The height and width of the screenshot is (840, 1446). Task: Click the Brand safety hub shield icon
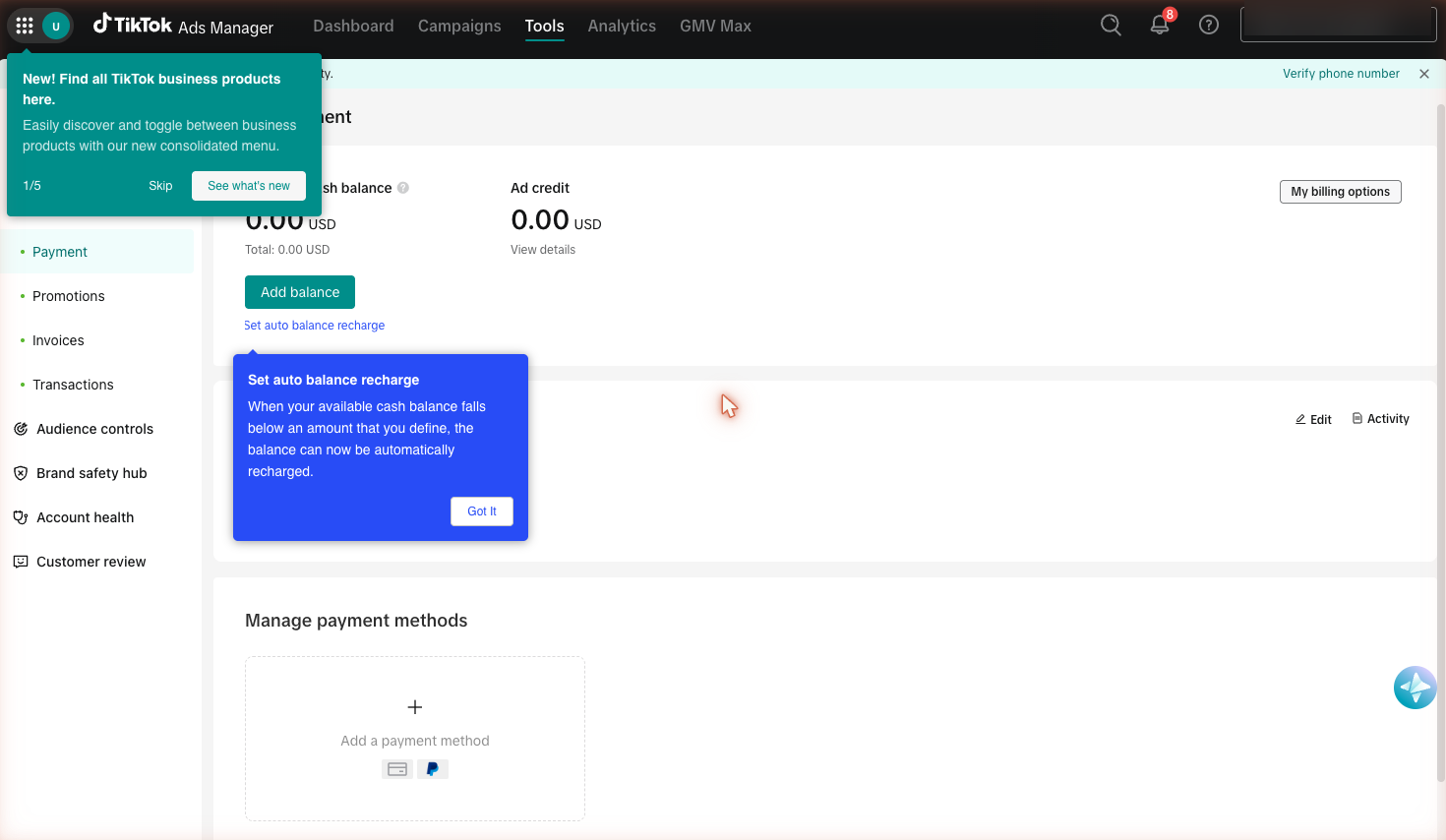pyautogui.click(x=21, y=473)
